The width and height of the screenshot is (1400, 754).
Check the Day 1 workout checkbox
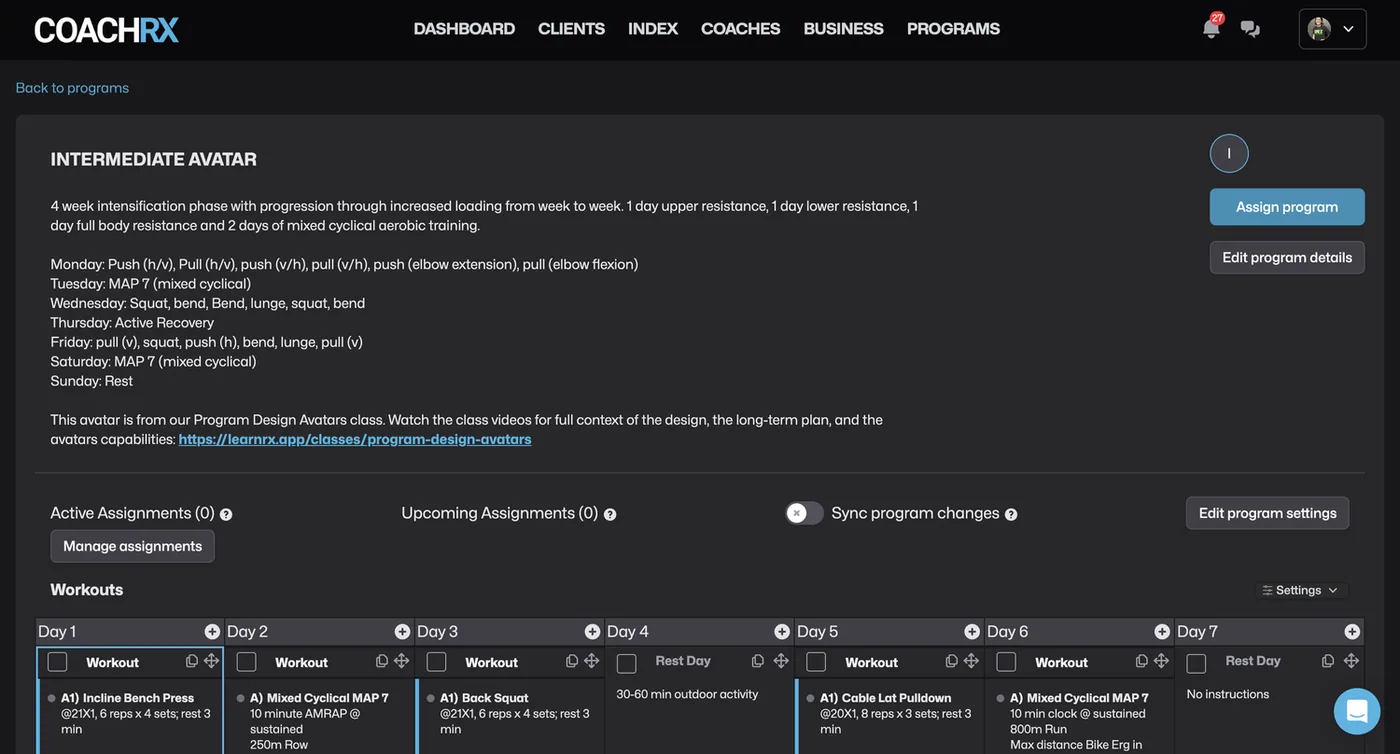58,662
